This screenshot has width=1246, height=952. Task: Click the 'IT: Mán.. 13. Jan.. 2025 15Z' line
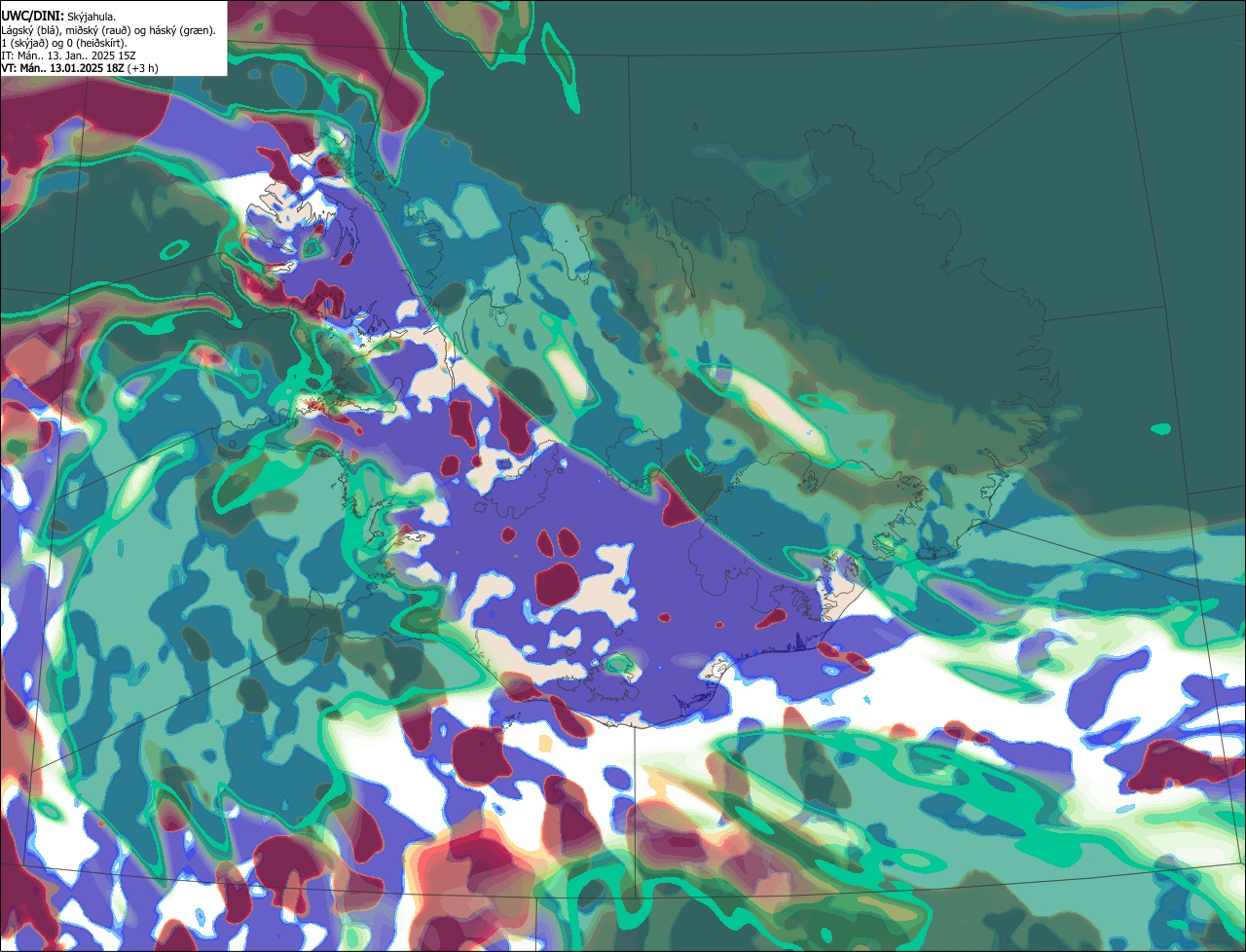coord(67,55)
